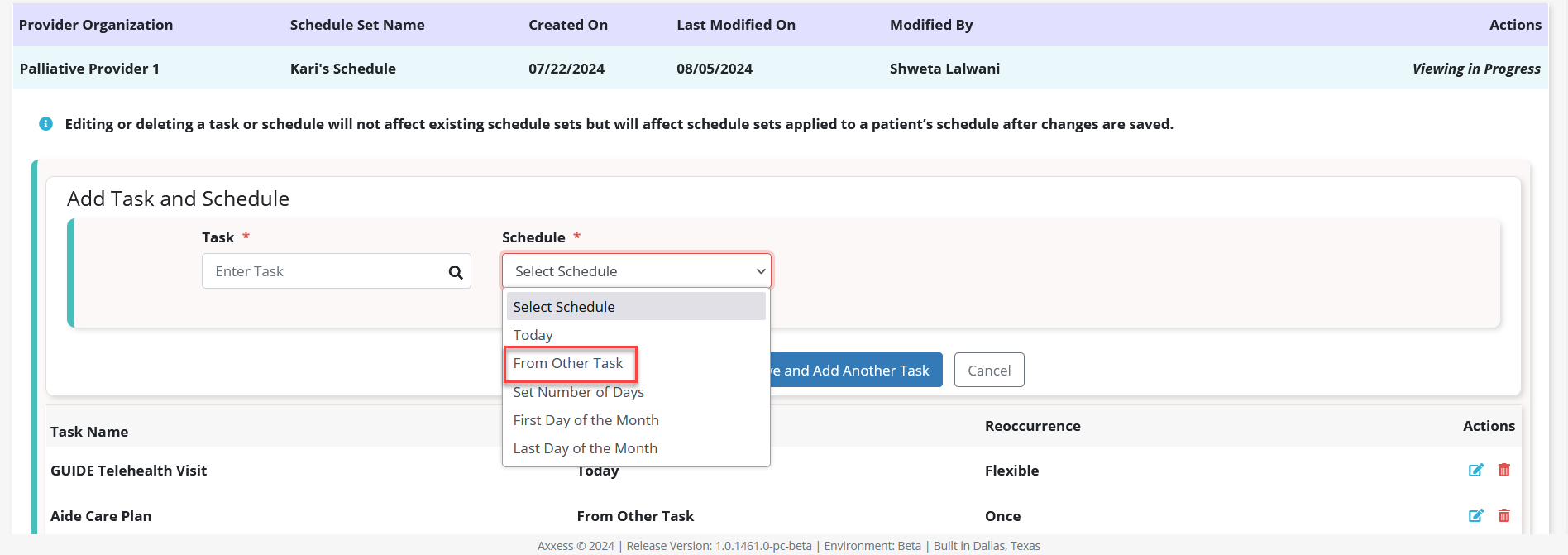Select 'First Day of the Month'
Image resolution: width=1568 pixels, height=555 pixels.
(x=586, y=420)
